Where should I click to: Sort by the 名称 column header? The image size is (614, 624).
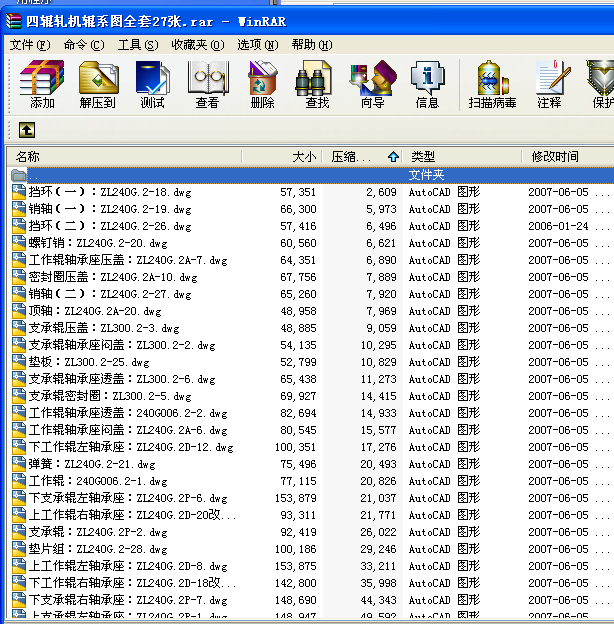coord(124,157)
